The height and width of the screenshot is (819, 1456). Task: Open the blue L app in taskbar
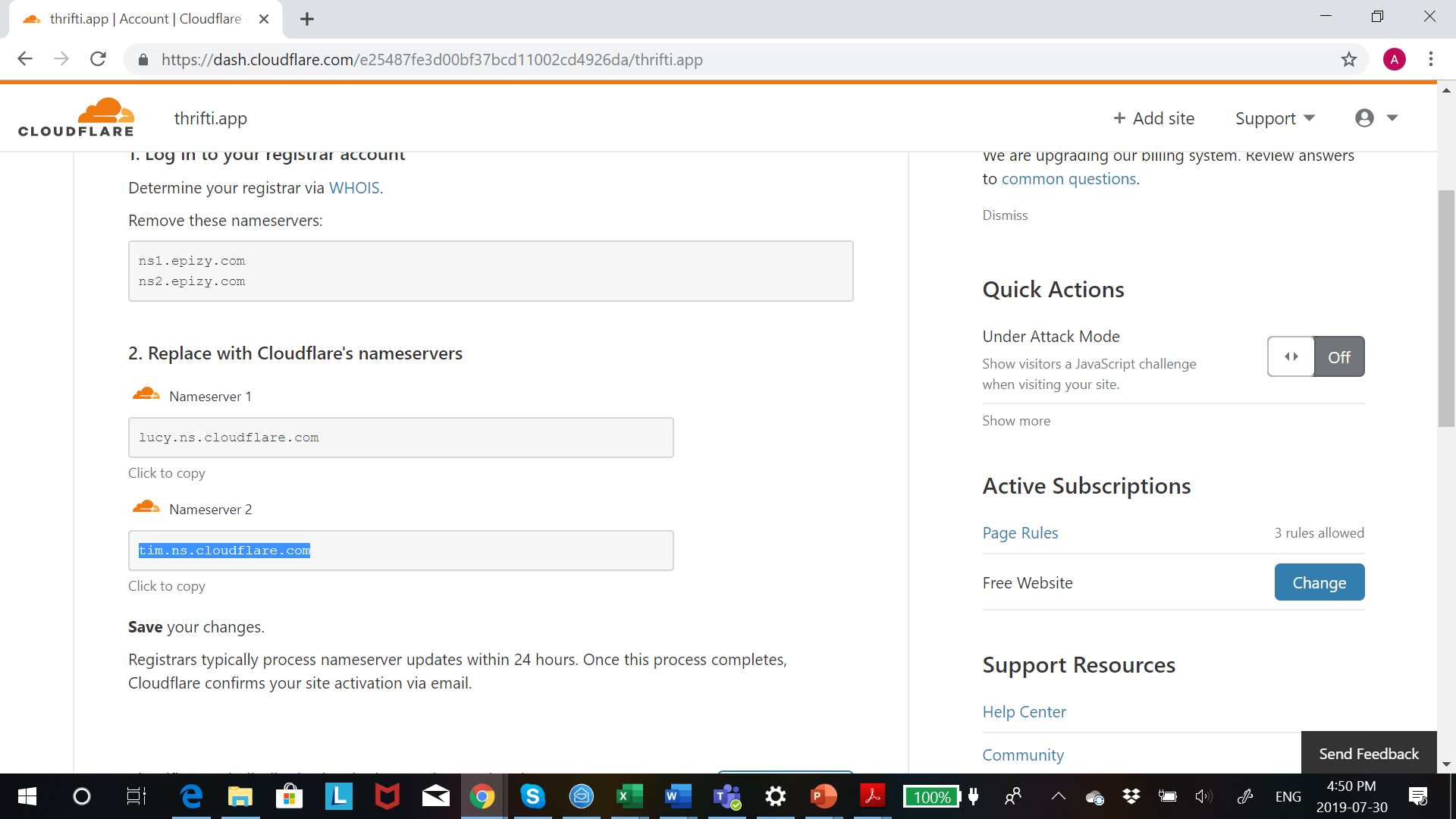[x=338, y=796]
